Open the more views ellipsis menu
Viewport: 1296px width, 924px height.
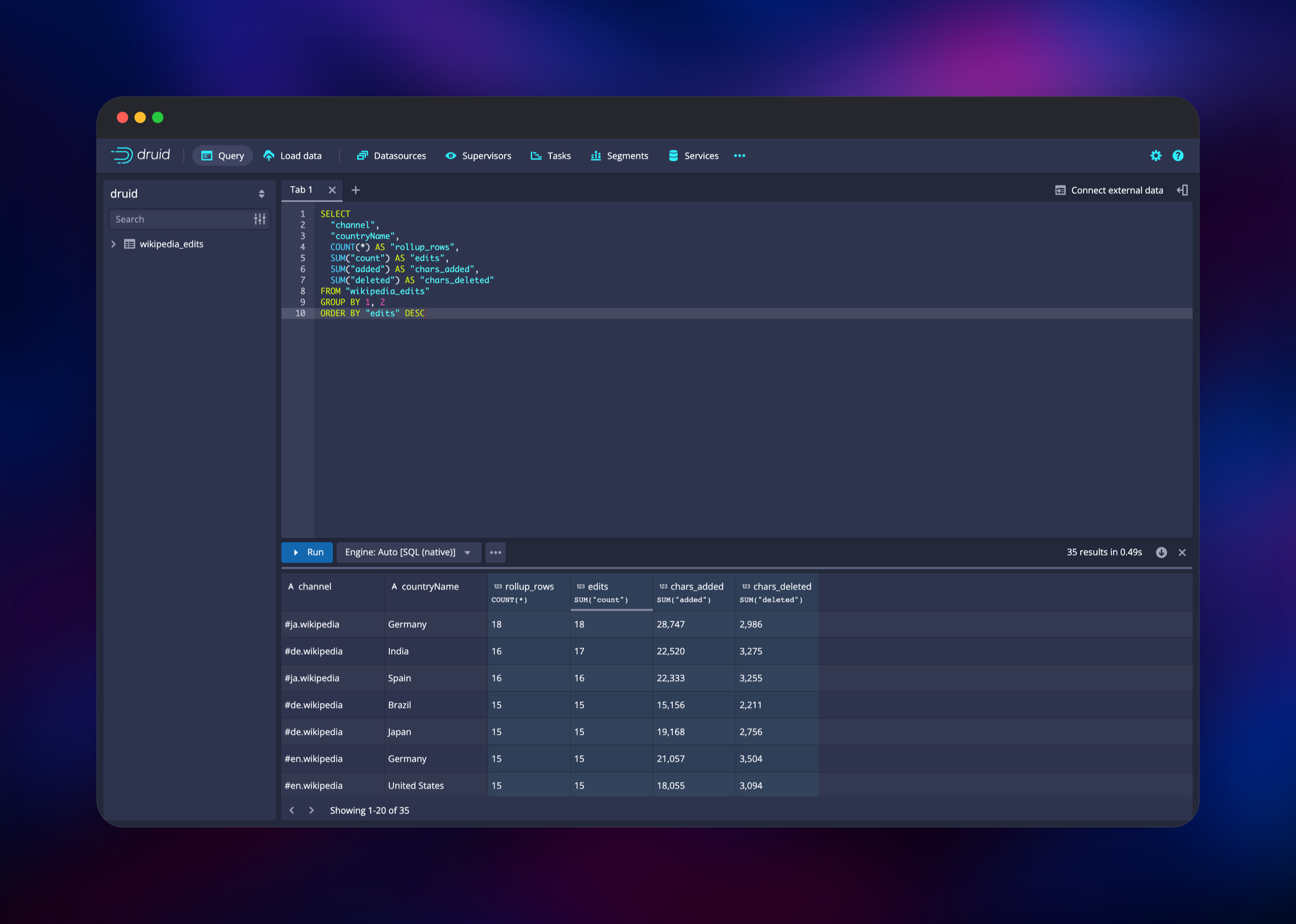740,156
